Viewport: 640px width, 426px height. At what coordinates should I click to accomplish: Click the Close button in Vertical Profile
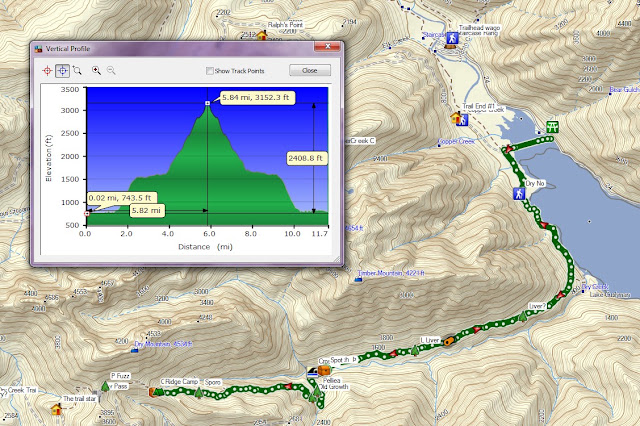pos(310,71)
